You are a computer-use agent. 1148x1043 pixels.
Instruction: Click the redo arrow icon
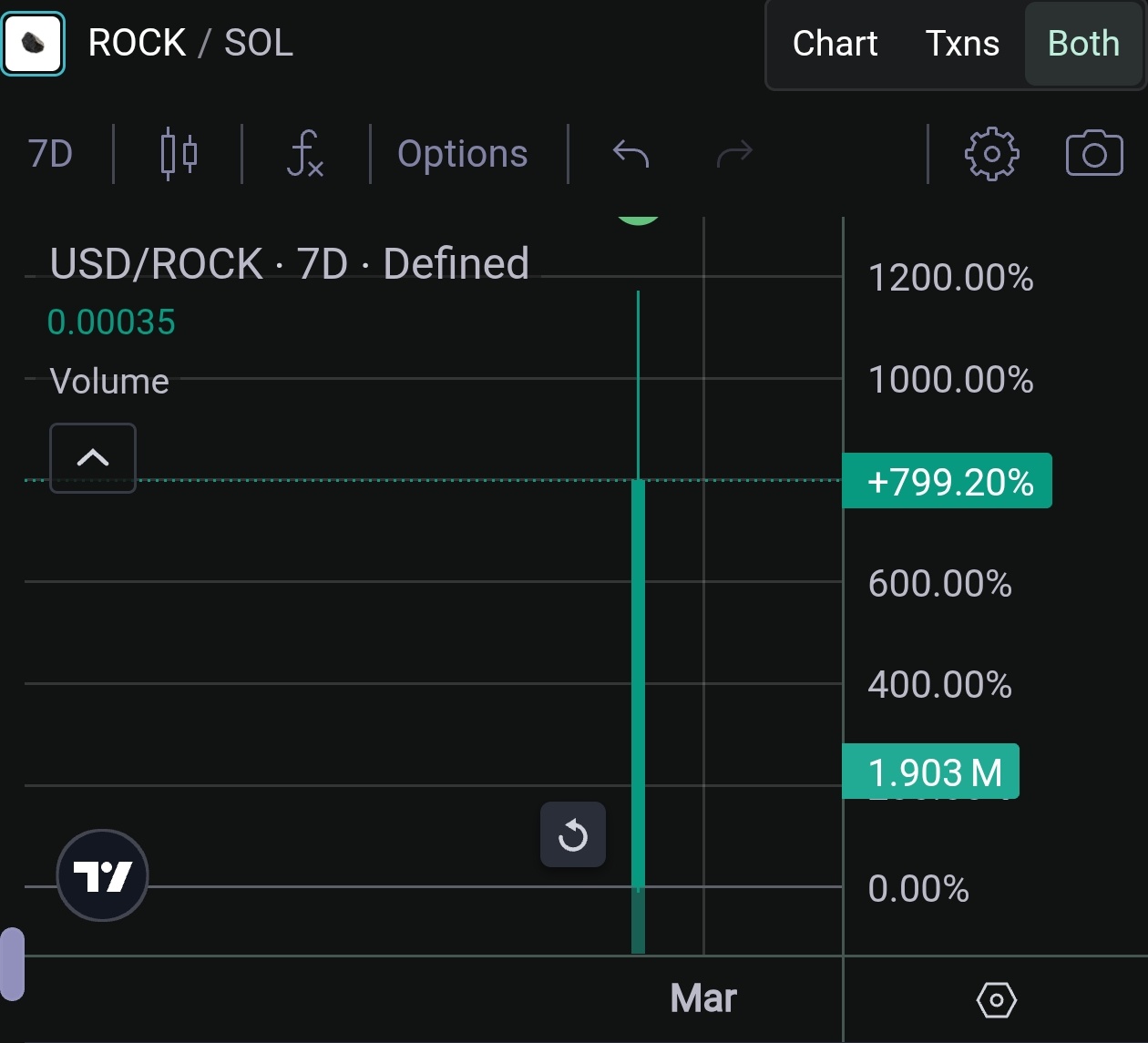(734, 154)
